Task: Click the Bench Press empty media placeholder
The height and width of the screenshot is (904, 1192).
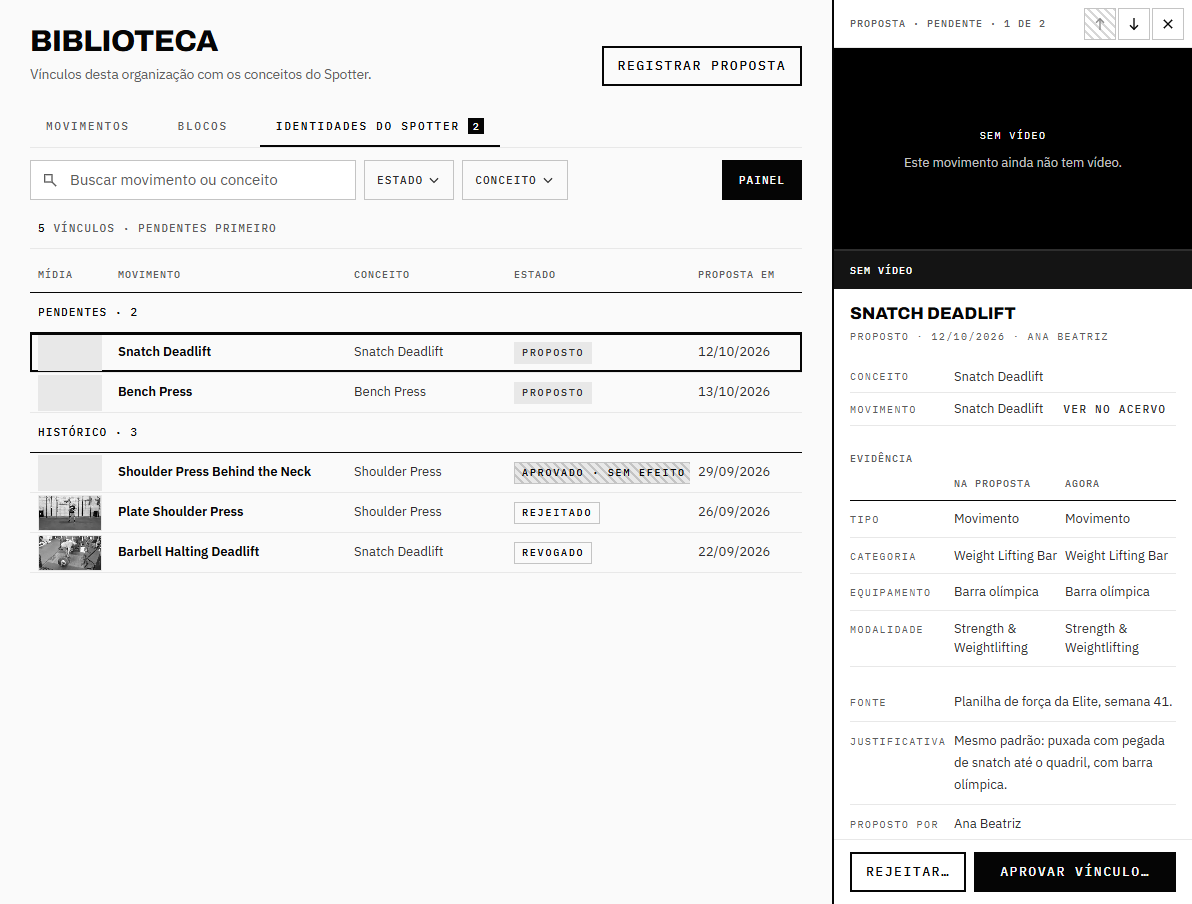Action: (70, 392)
